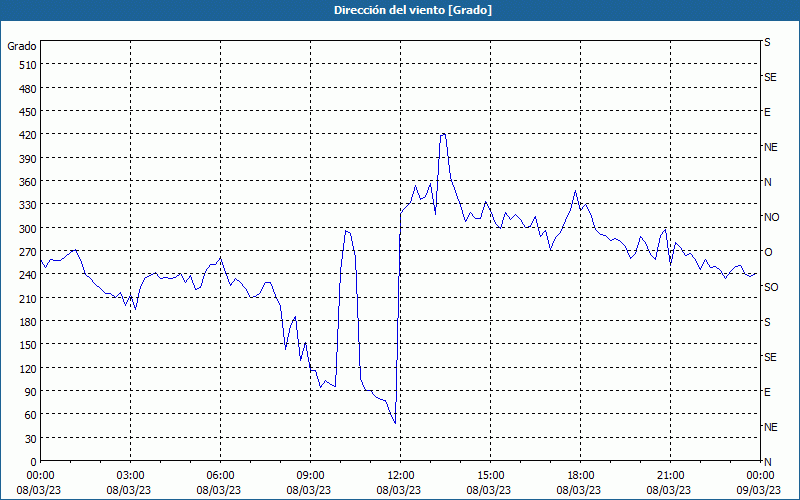Click the 06:00 time label
The height and width of the screenshot is (500, 800).
pyautogui.click(x=220, y=476)
